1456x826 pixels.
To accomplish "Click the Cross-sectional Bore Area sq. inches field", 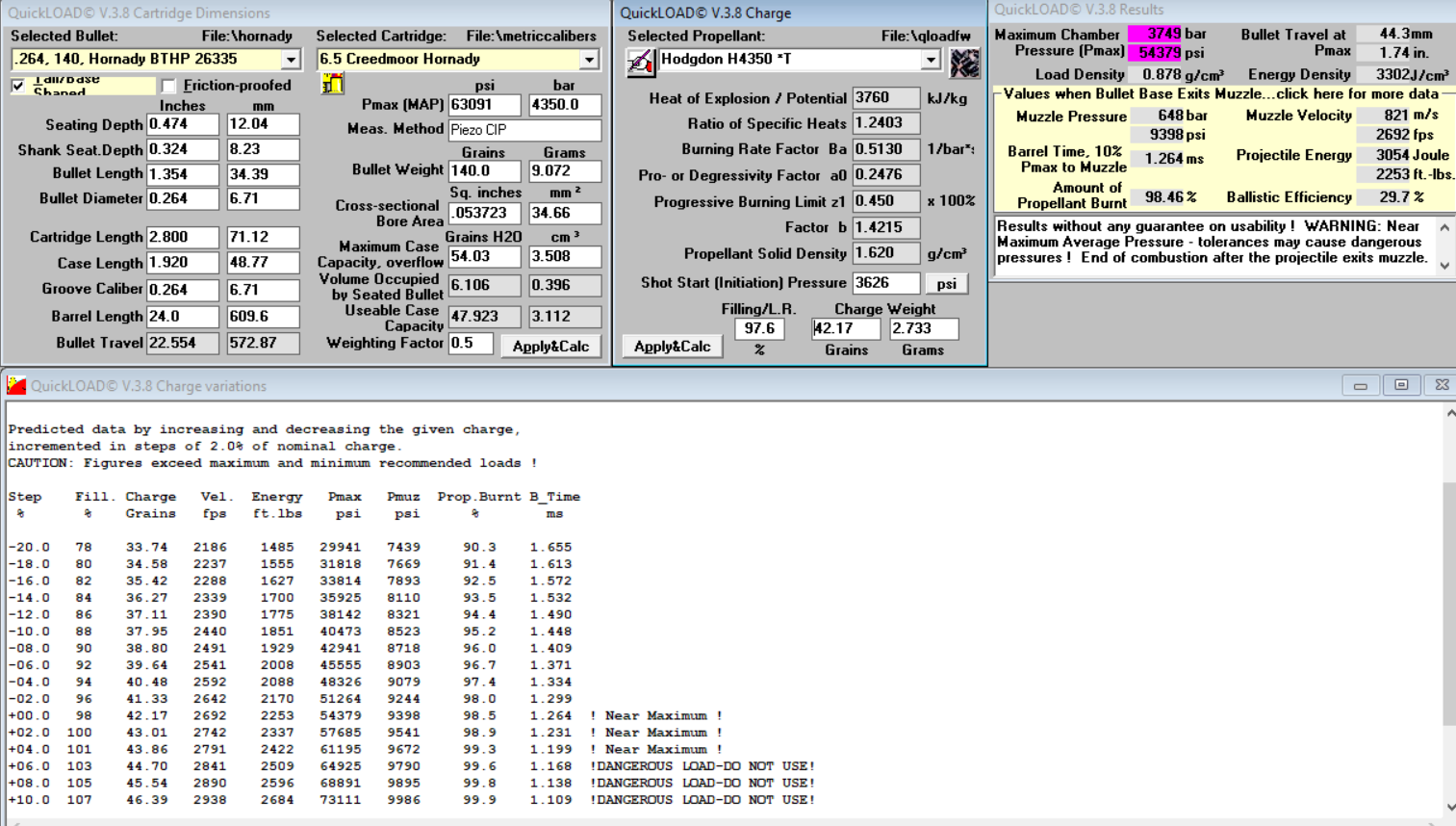I will pyautogui.click(x=485, y=213).
